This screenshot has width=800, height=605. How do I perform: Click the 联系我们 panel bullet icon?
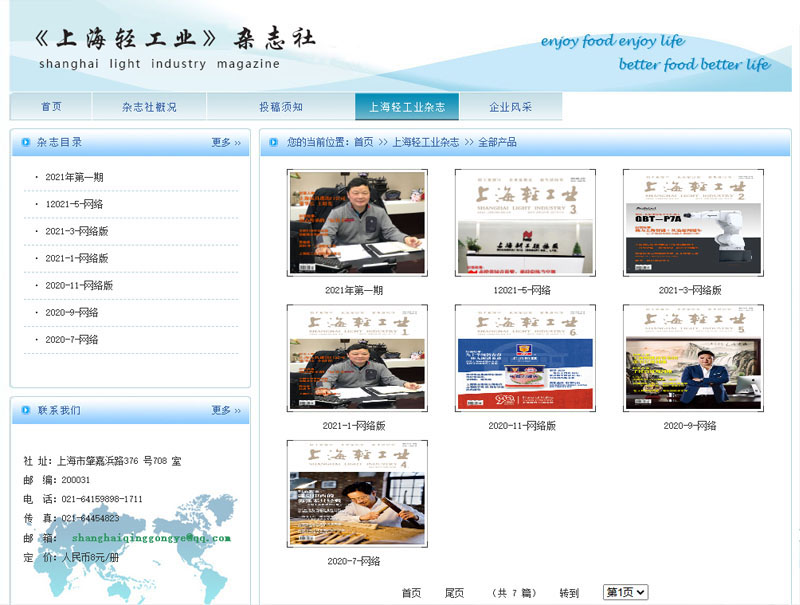[x=26, y=410]
